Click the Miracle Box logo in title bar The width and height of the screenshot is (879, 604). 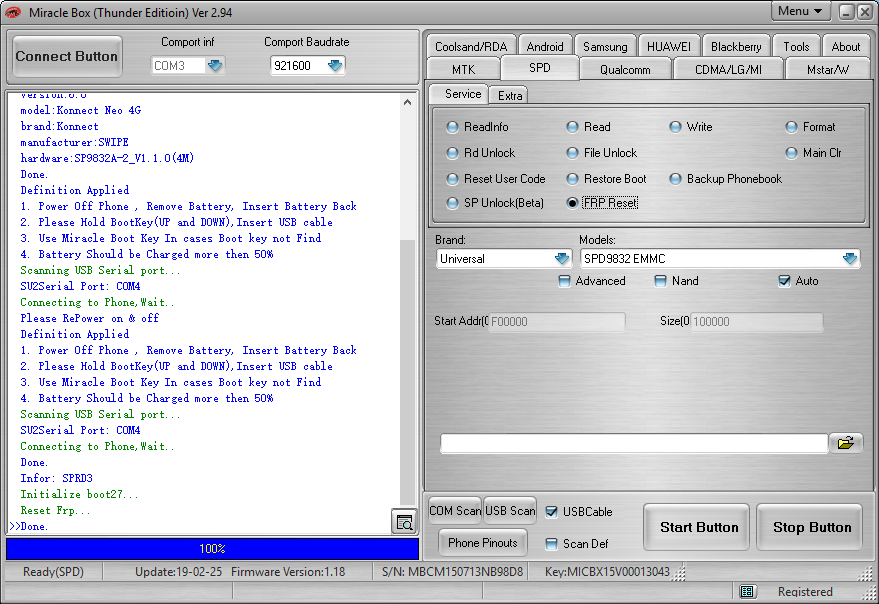click(13, 12)
